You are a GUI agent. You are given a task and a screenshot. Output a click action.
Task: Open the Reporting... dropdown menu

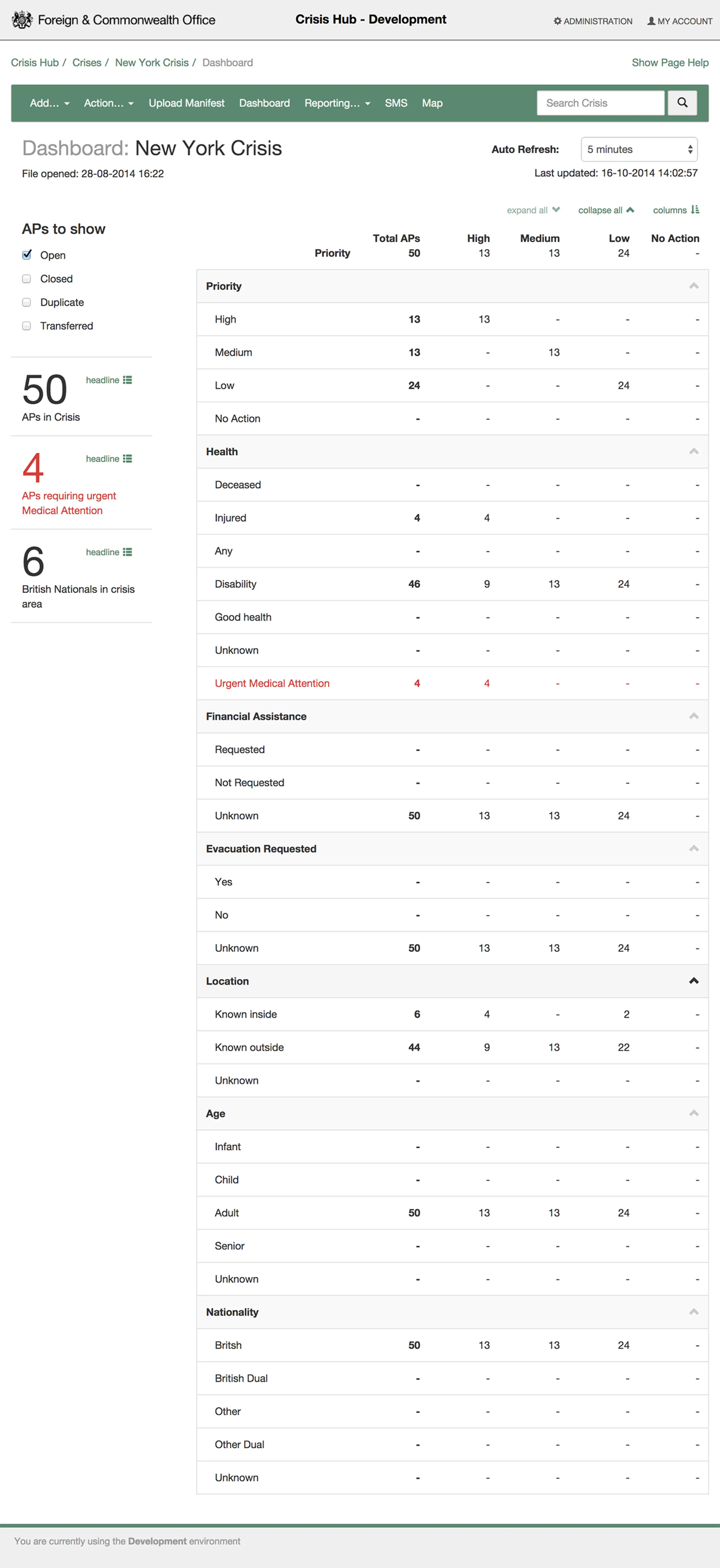tap(337, 104)
